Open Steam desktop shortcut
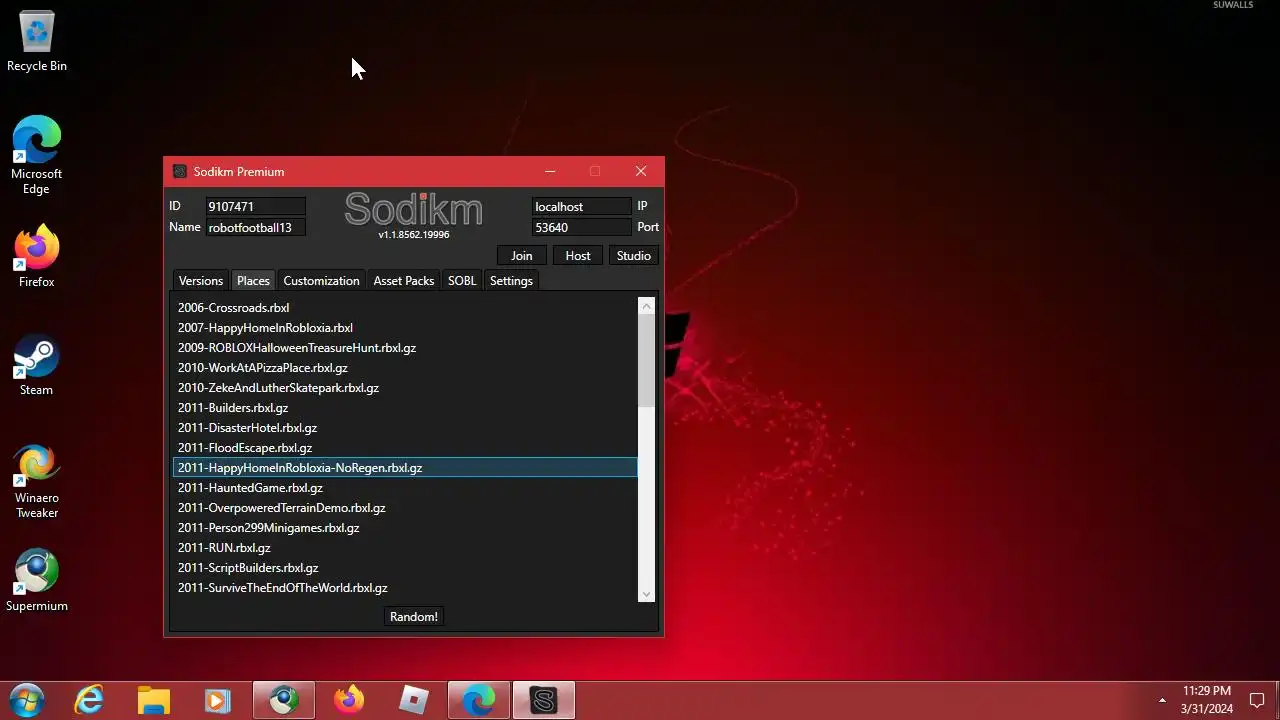Screen dimensions: 1280x720 [x=37, y=365]
